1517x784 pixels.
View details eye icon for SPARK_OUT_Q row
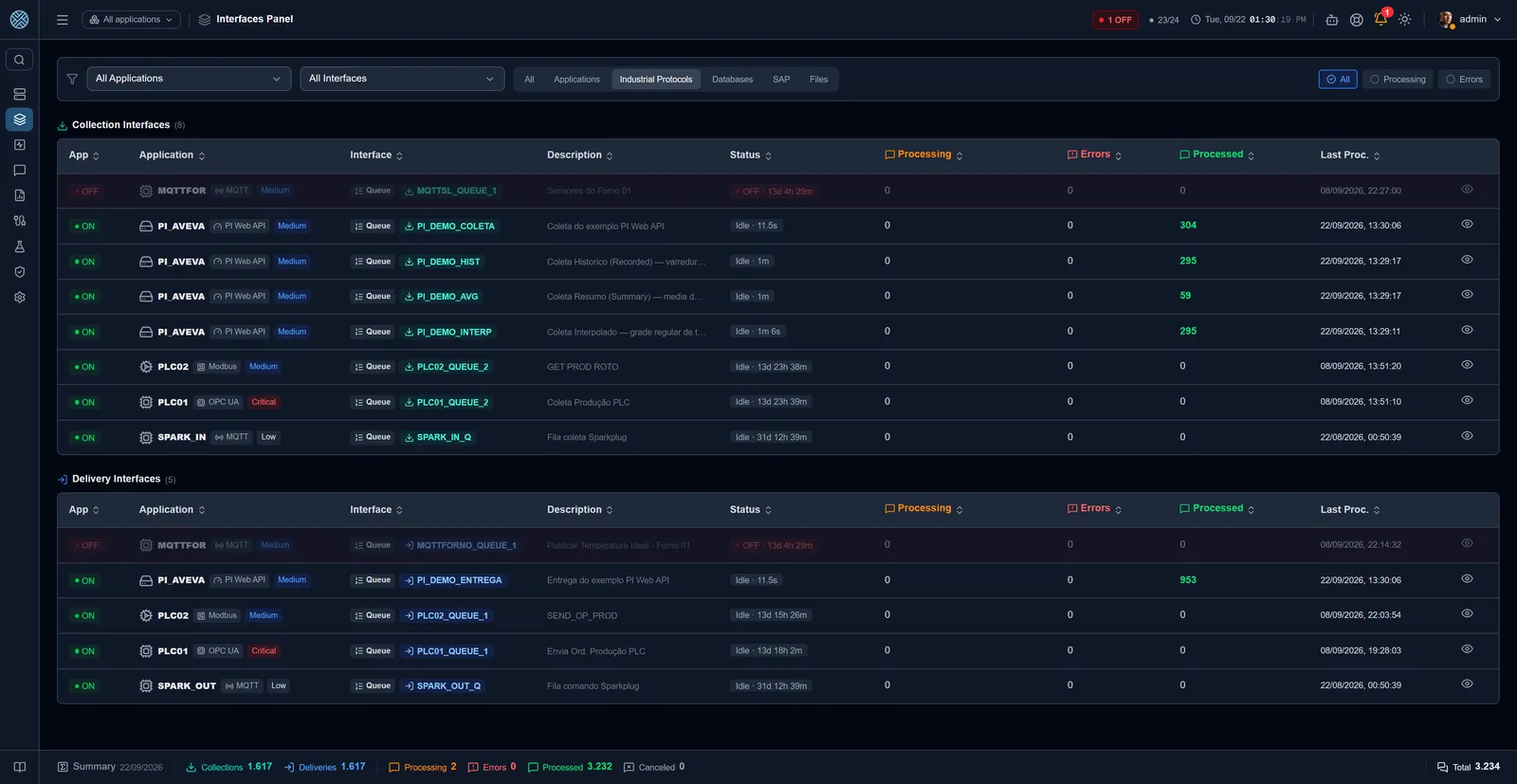[1467, 684]
